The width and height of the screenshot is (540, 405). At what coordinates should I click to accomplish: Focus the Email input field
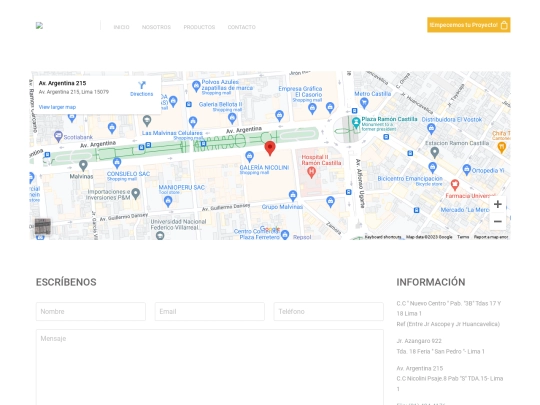click(x=210, y=311)
